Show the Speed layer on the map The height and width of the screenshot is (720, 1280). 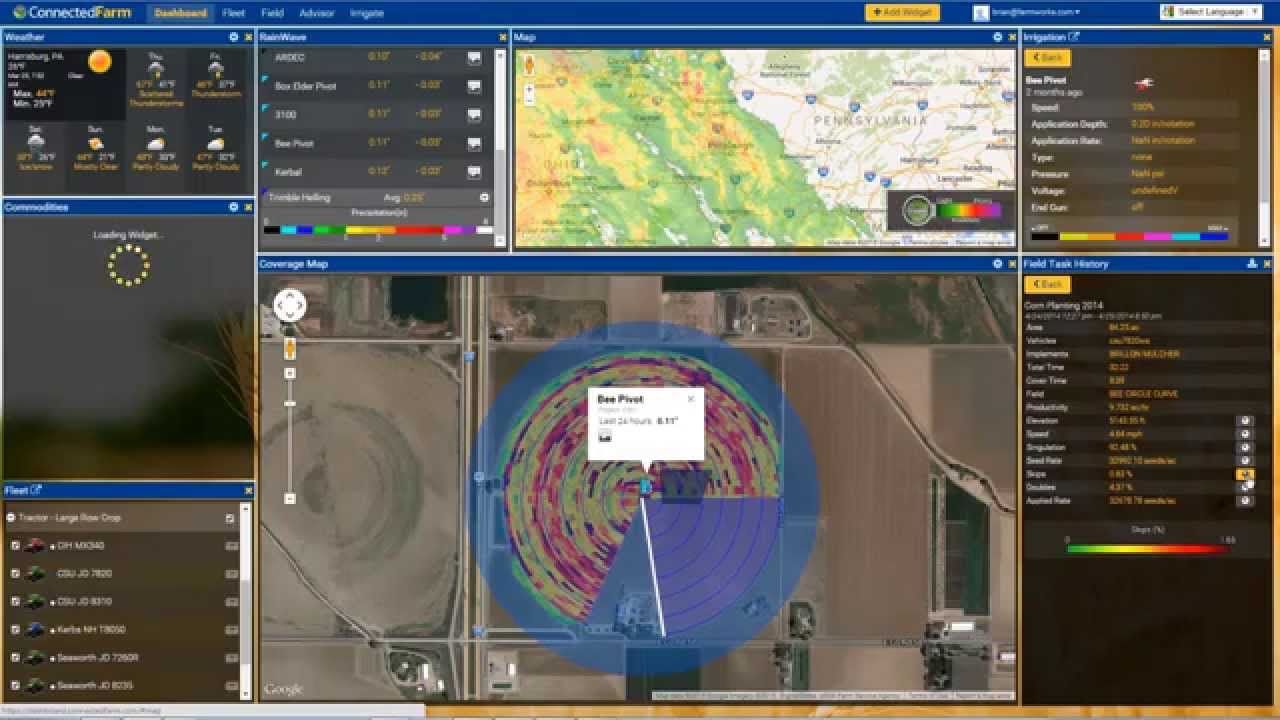click(x=1245, y=434)
